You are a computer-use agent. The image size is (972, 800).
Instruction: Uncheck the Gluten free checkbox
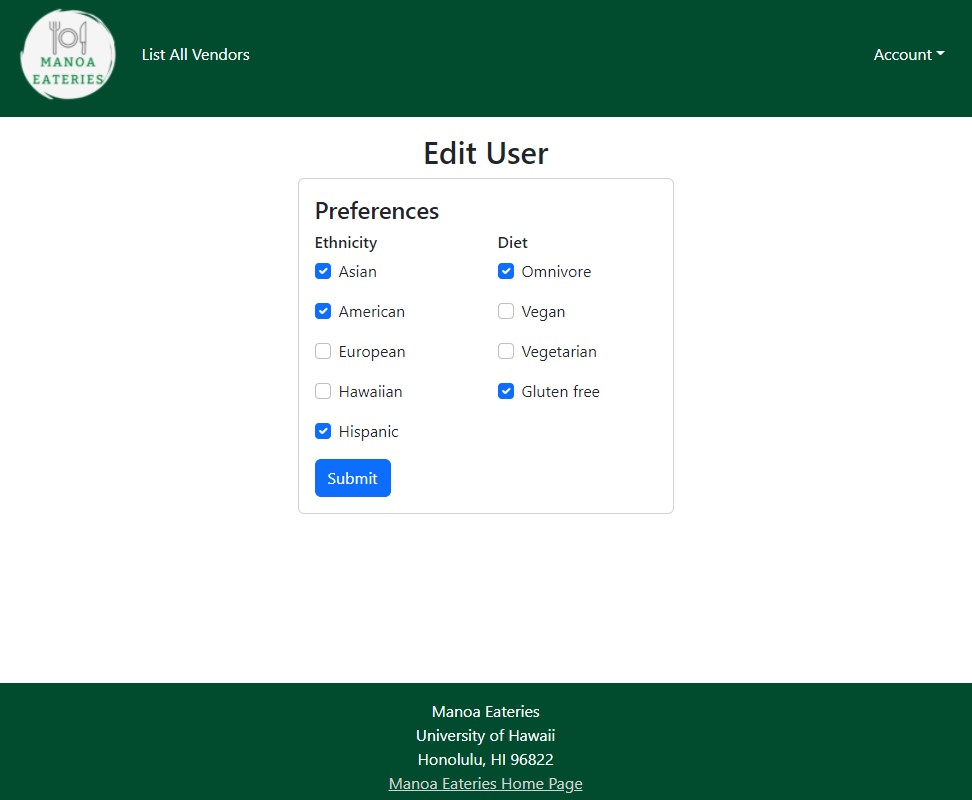(x=506, y=391)
